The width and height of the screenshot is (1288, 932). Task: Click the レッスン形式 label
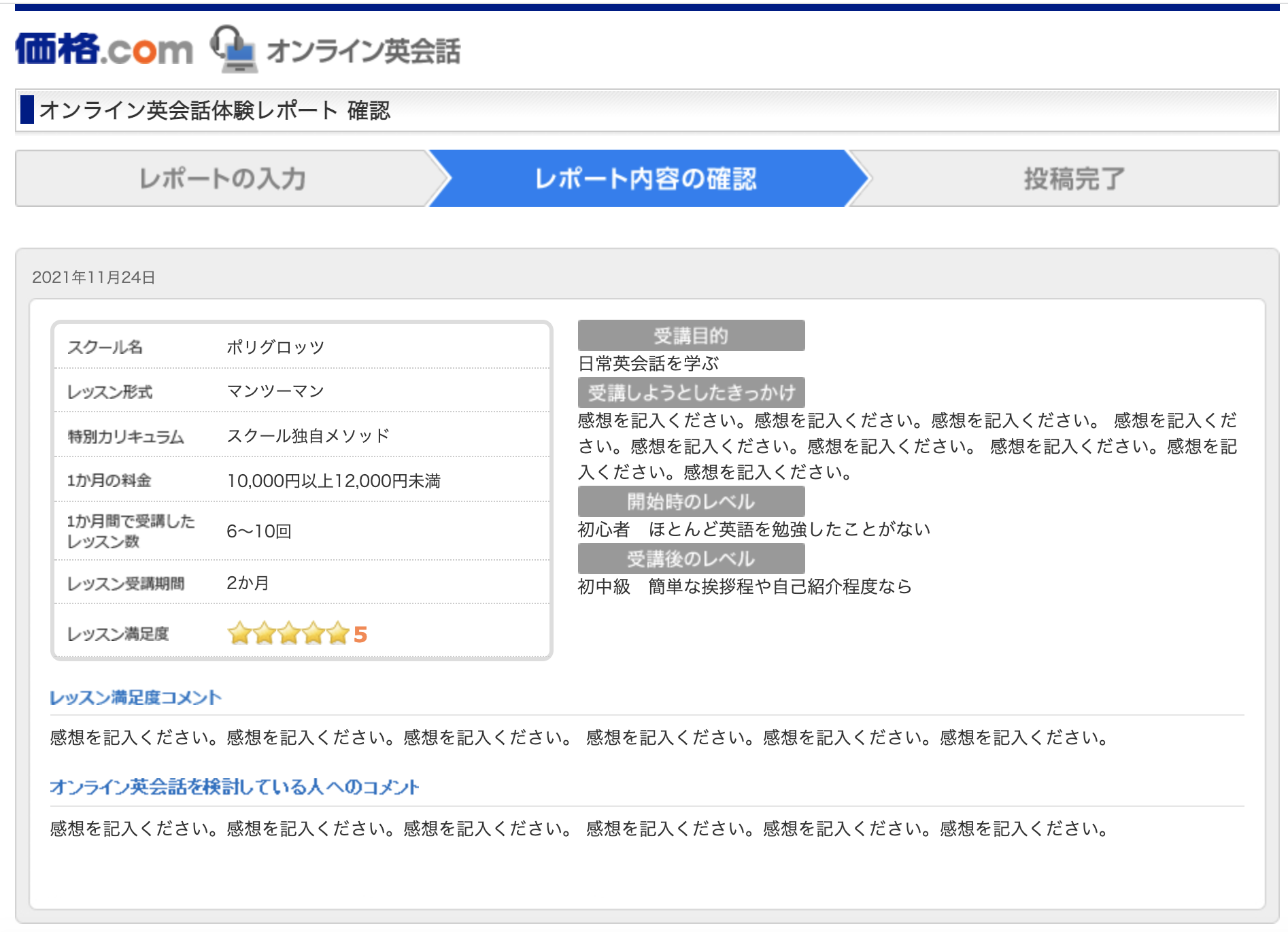(109, 392)
